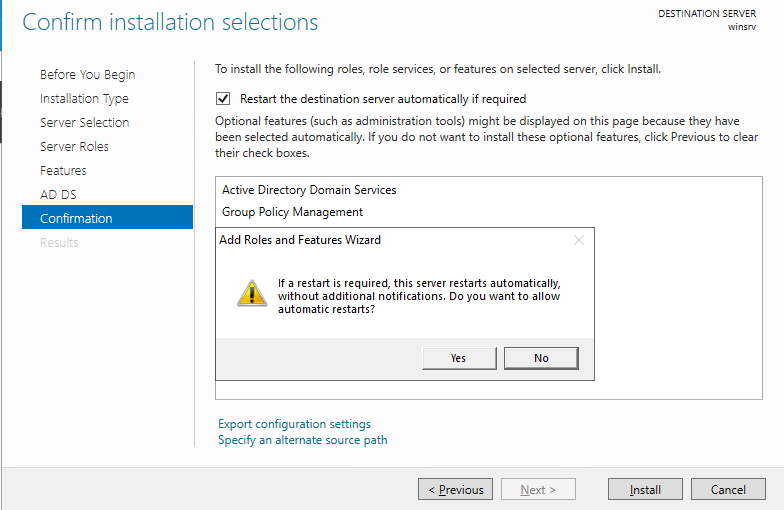This screenshot has width=784, height=510.
Task: Click Specify an alternate source path link
Action: point(302,440)
